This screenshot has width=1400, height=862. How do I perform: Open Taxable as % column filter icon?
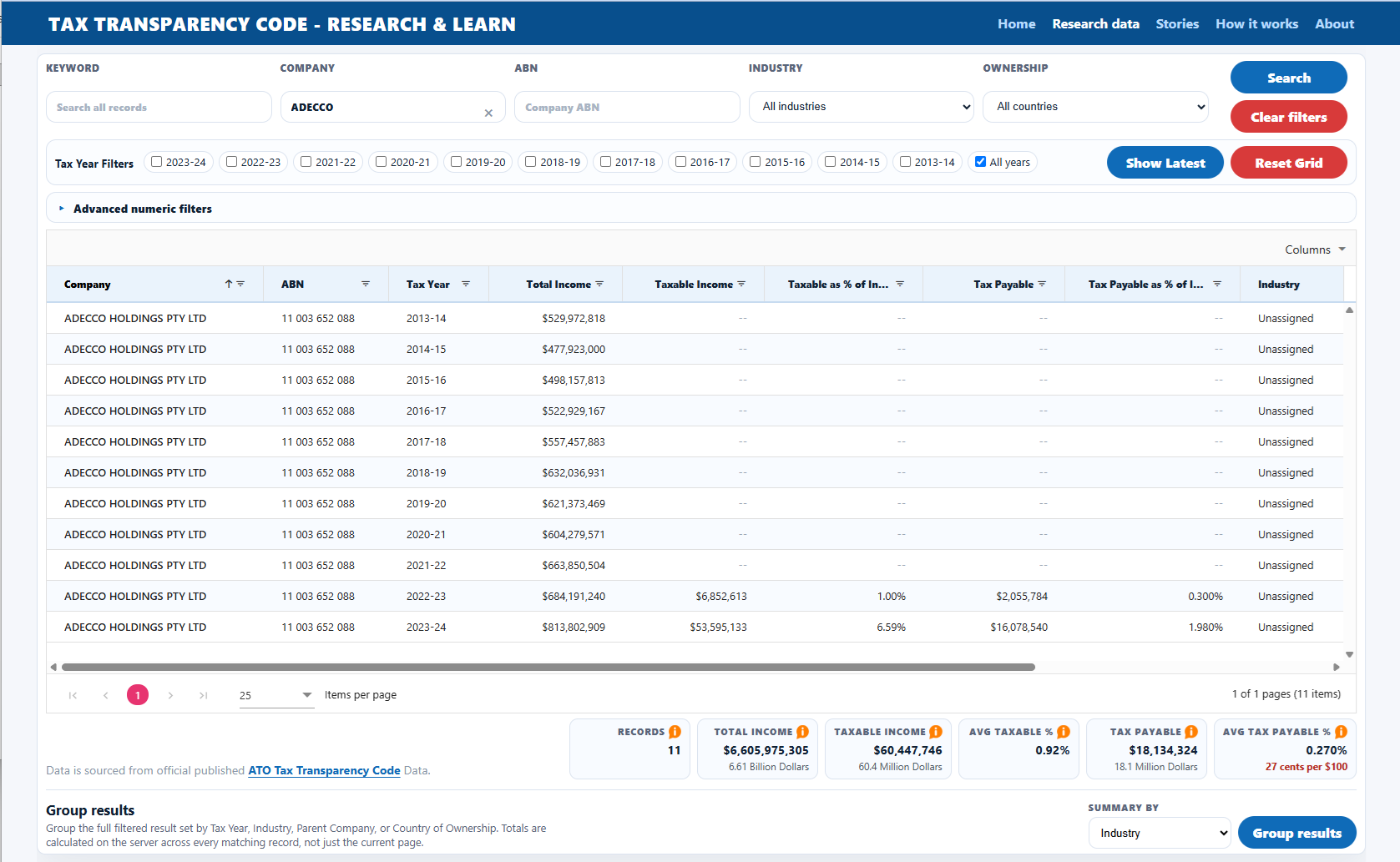[x=900, y=284]
